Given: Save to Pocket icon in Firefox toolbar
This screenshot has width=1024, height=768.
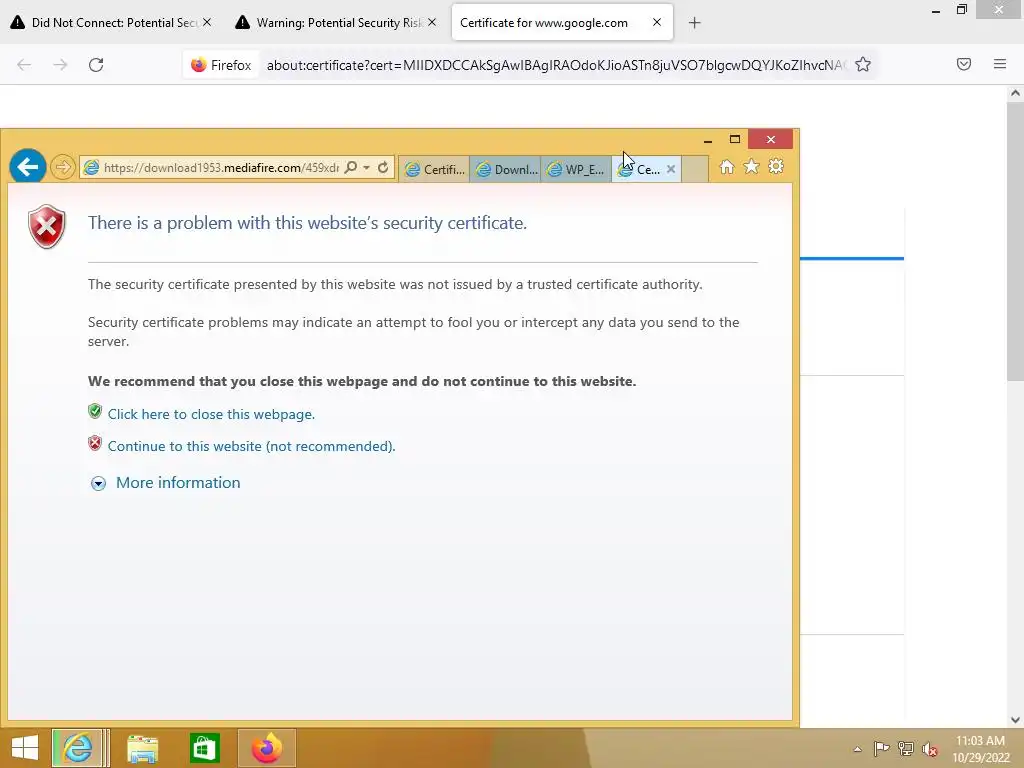Looking at the screenshot, I should (964, 64).
